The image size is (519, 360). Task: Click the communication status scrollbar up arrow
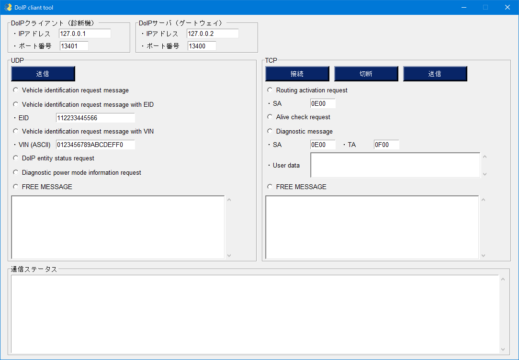point(503,279)
